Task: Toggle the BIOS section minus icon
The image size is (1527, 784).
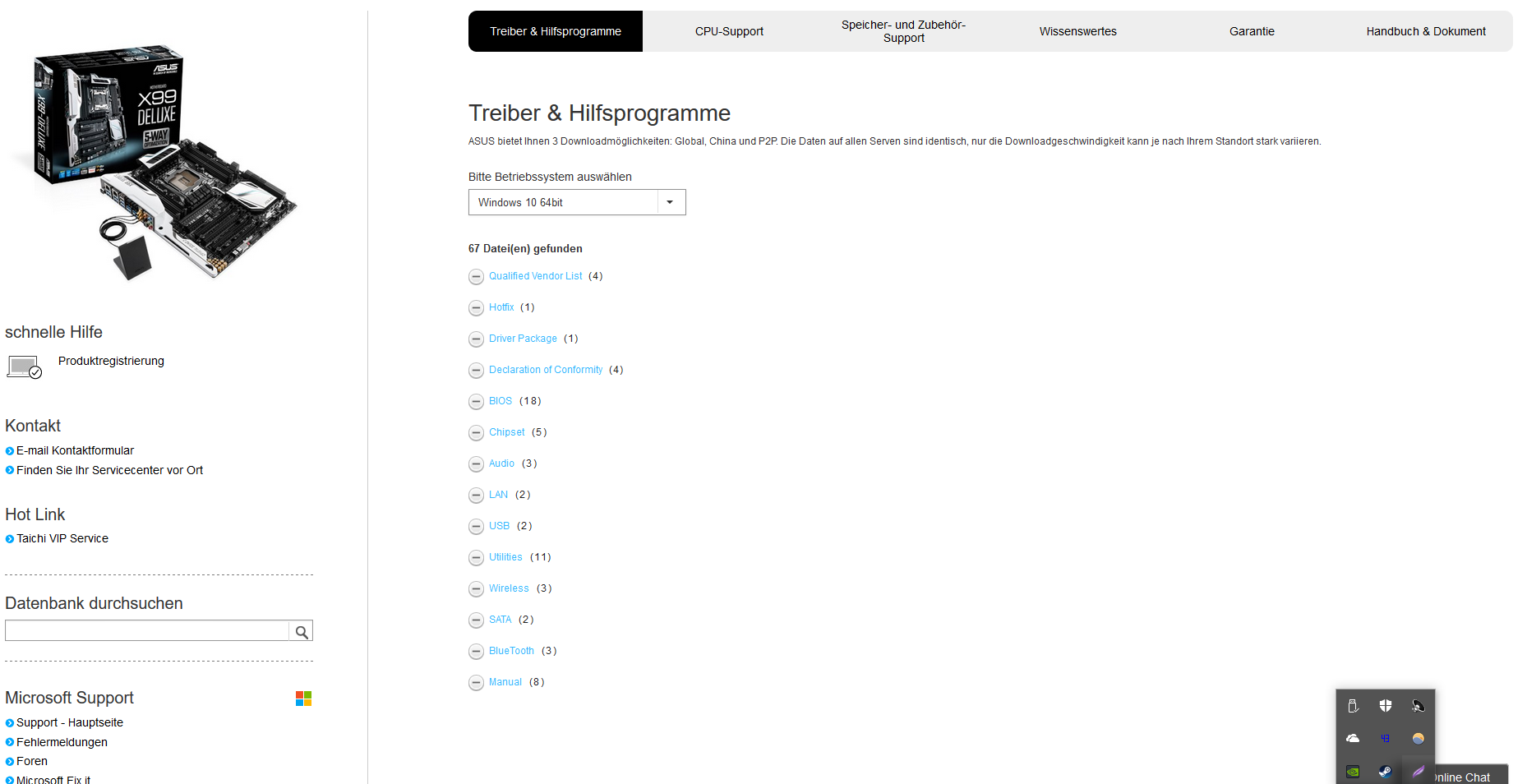Action: coord(476,402)
